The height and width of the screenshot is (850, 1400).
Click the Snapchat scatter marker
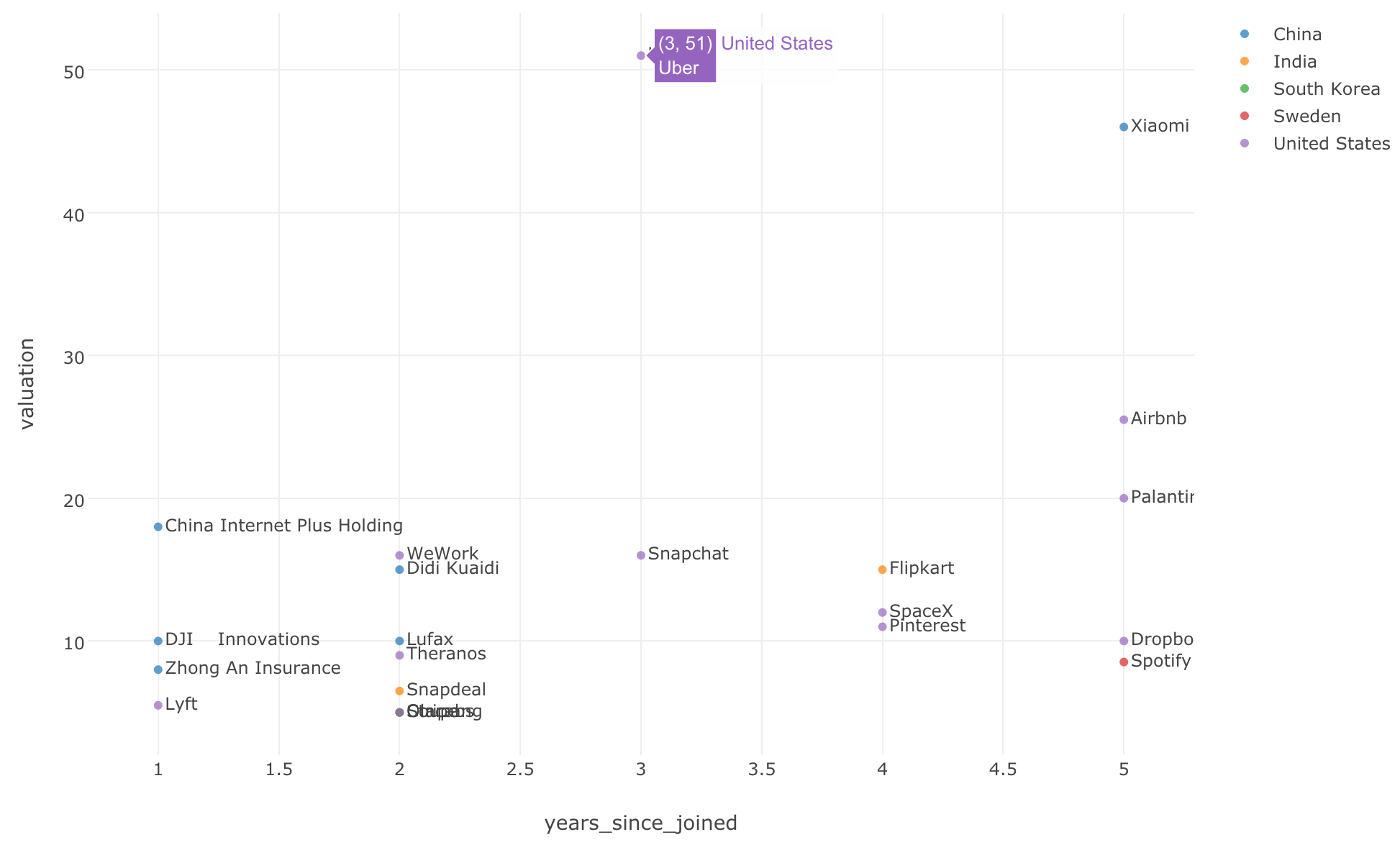(x=641, y=554)
